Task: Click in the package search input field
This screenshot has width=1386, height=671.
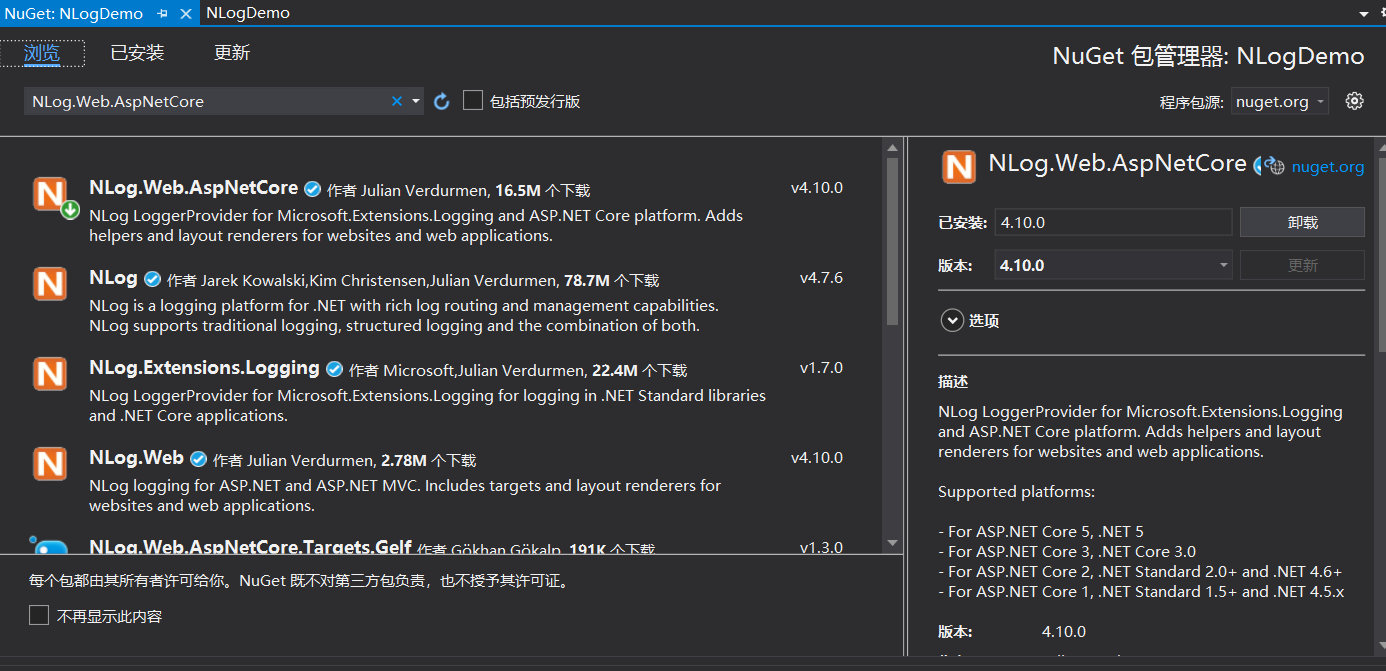Action: (x=208, y=101)
